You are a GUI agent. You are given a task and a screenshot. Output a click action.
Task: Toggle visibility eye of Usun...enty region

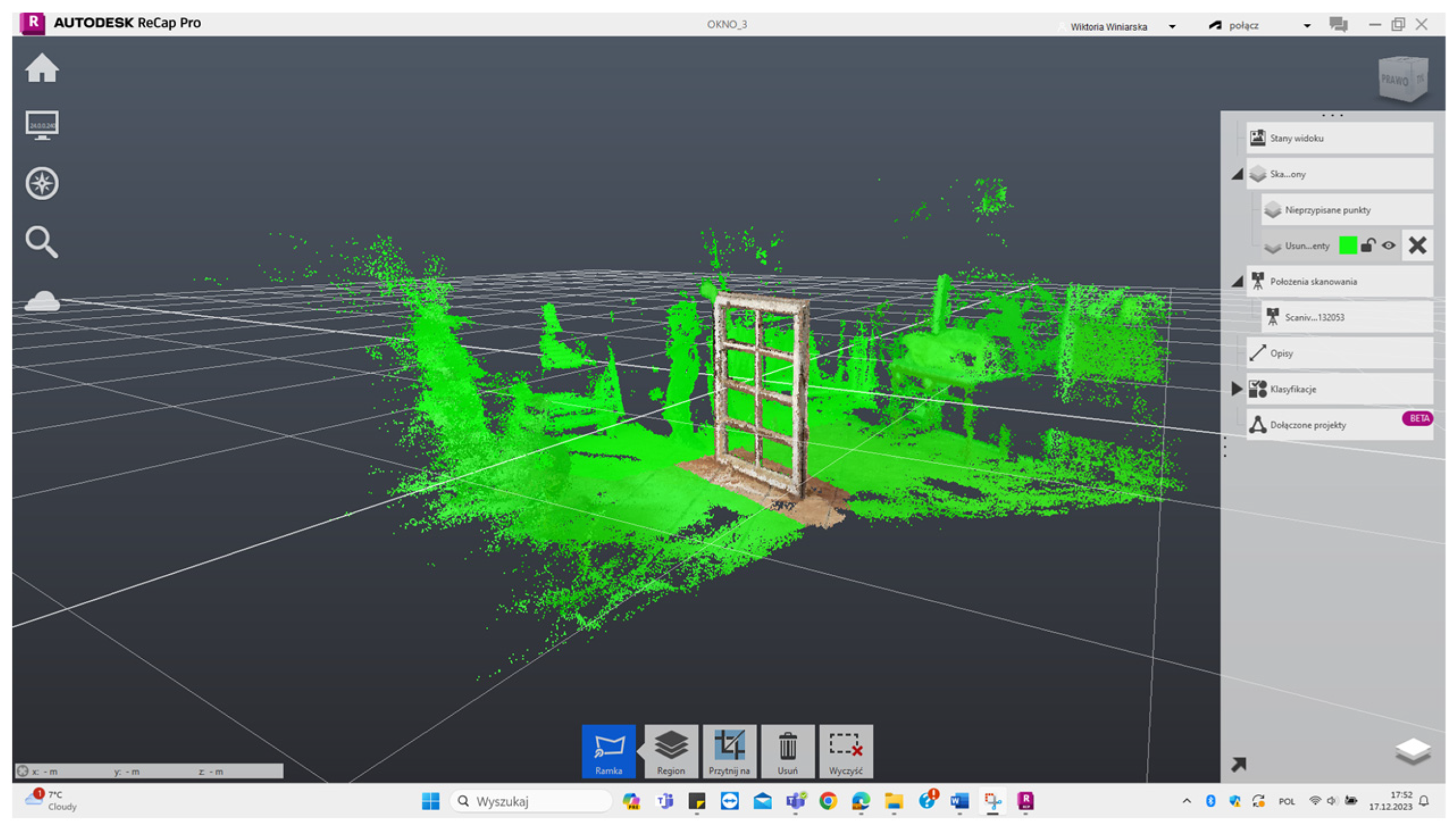point(1388,246)
